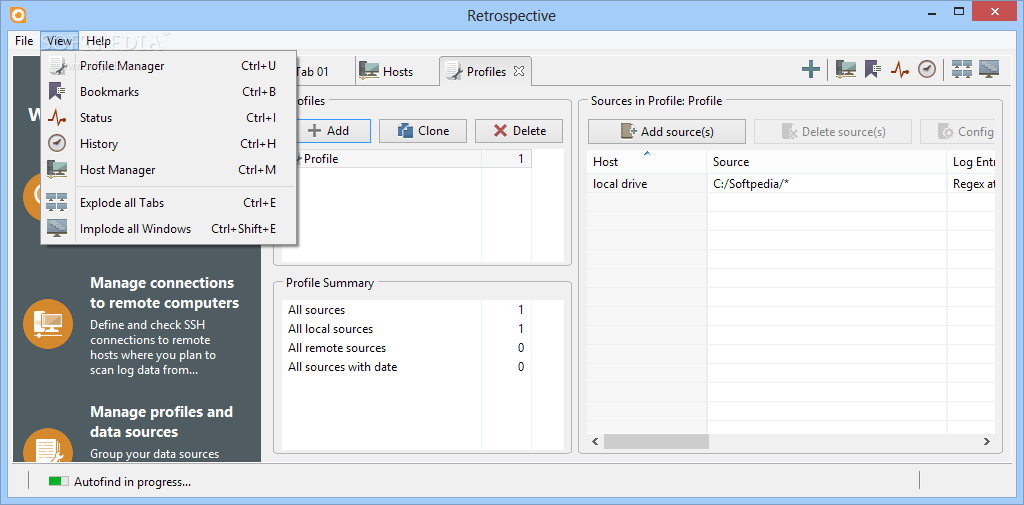Click Manage profiles and data sources heading
Image resolution: width=1024 pixels, height=505 pixels.
click(161, 421)
